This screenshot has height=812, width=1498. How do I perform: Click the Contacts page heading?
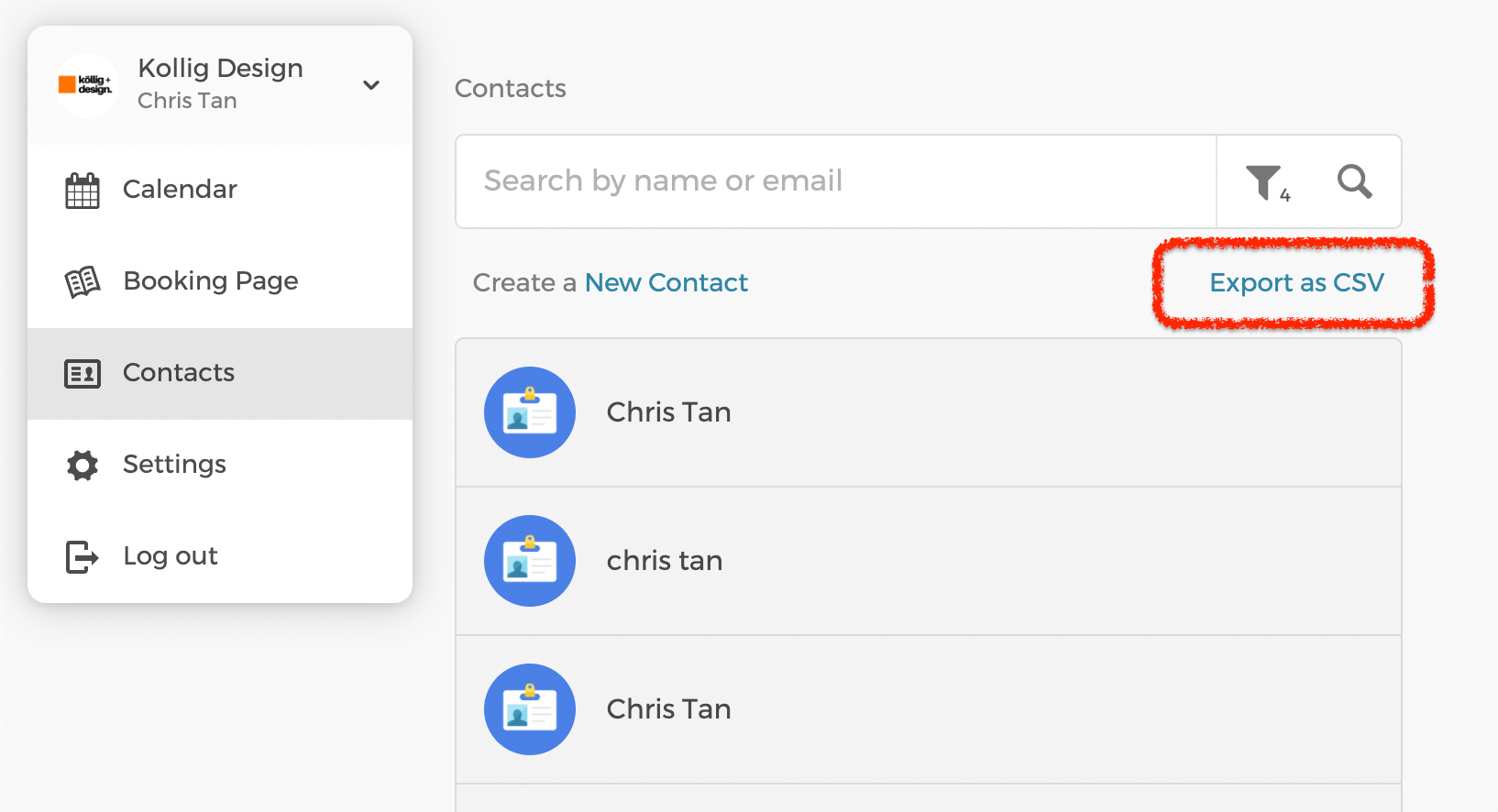point(511,89)
